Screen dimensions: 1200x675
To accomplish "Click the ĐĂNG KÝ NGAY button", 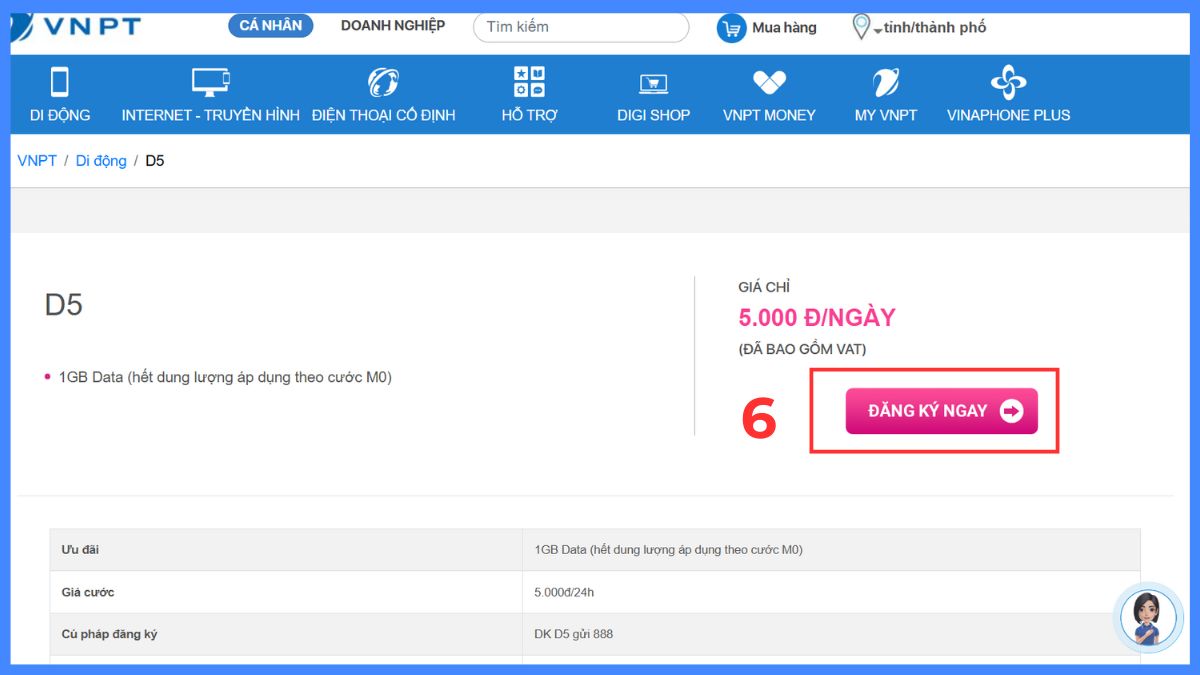I will 940,410.
